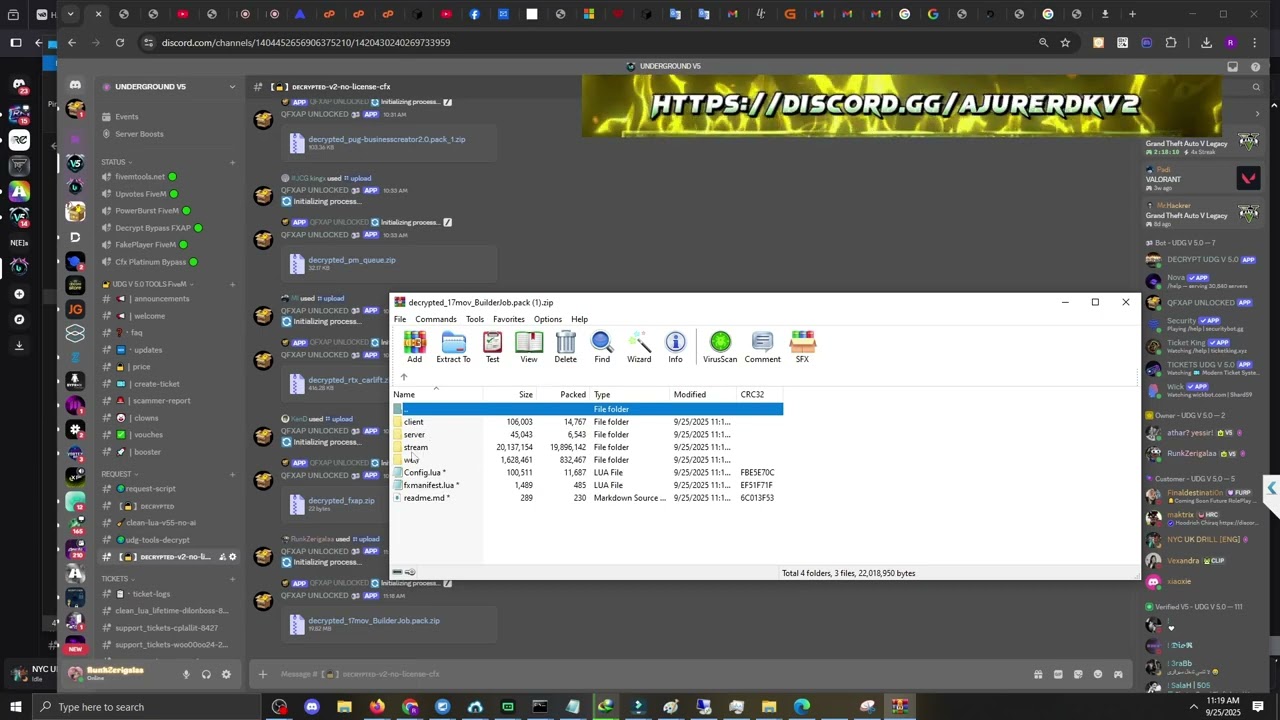Open the Windows Start menu
The width and height of the screenshot is (1280, 720).
(16, 707)
